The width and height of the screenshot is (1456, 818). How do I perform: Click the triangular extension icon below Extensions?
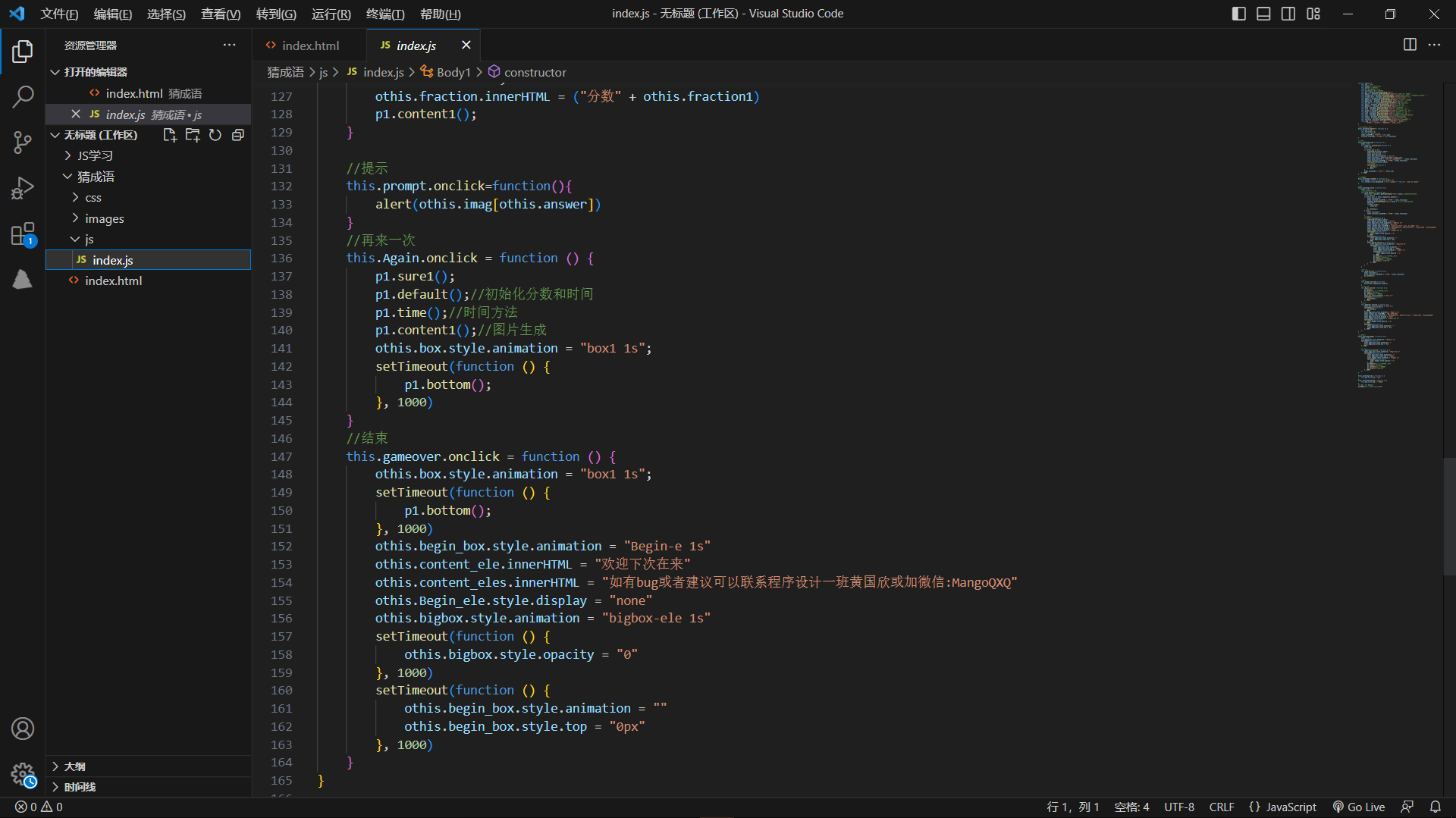23,279
